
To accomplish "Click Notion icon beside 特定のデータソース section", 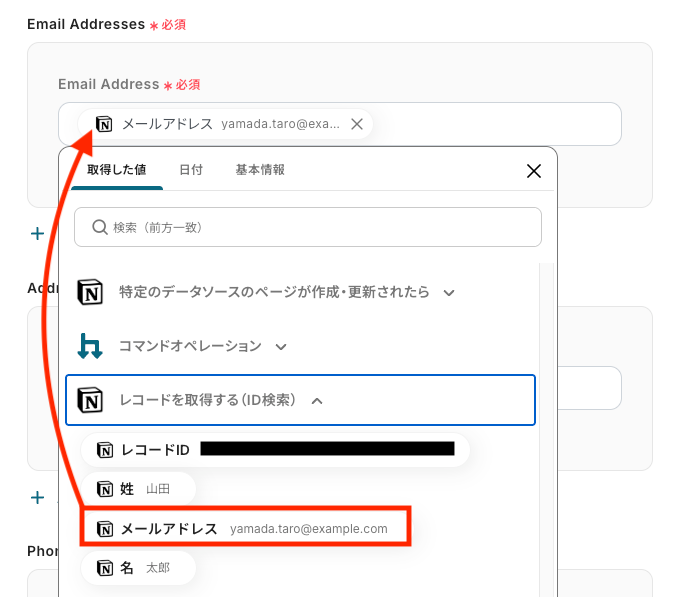I will (x=90, y=292).
